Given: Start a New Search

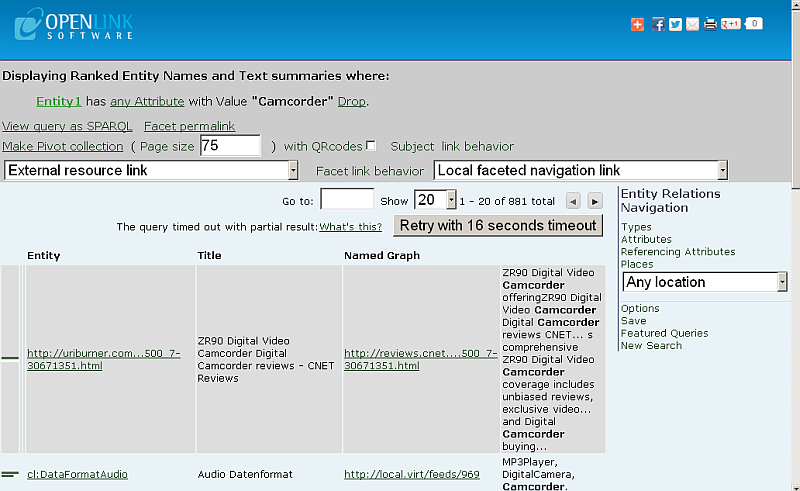Looking at the screenshot, I should 651,346.
